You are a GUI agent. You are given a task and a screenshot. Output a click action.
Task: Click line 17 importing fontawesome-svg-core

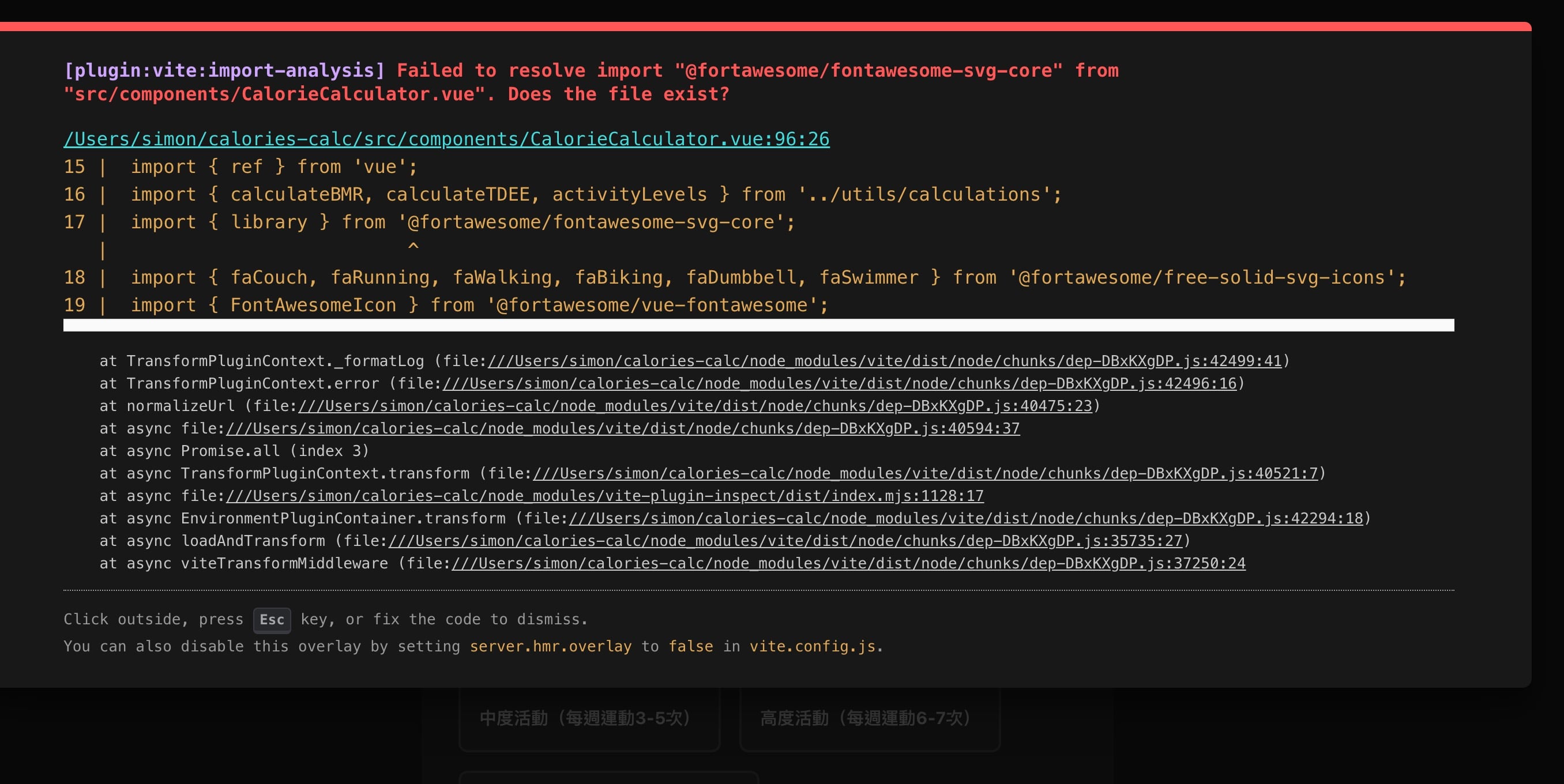[x=462, y=222]
